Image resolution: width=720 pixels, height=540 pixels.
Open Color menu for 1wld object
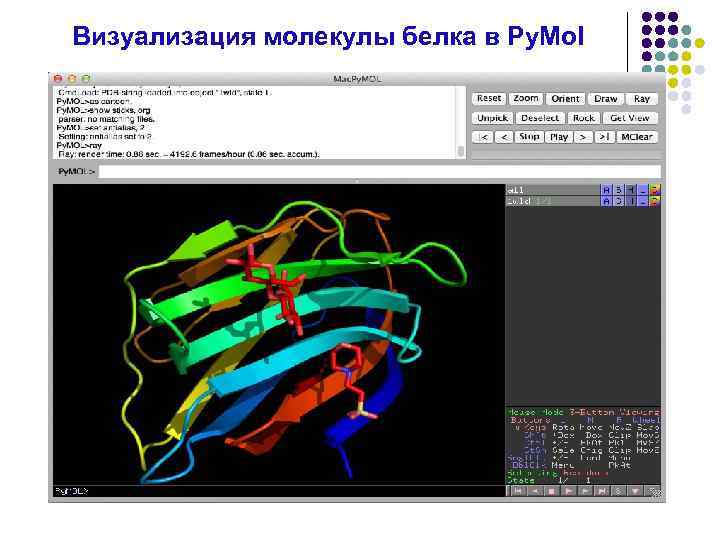655,201
